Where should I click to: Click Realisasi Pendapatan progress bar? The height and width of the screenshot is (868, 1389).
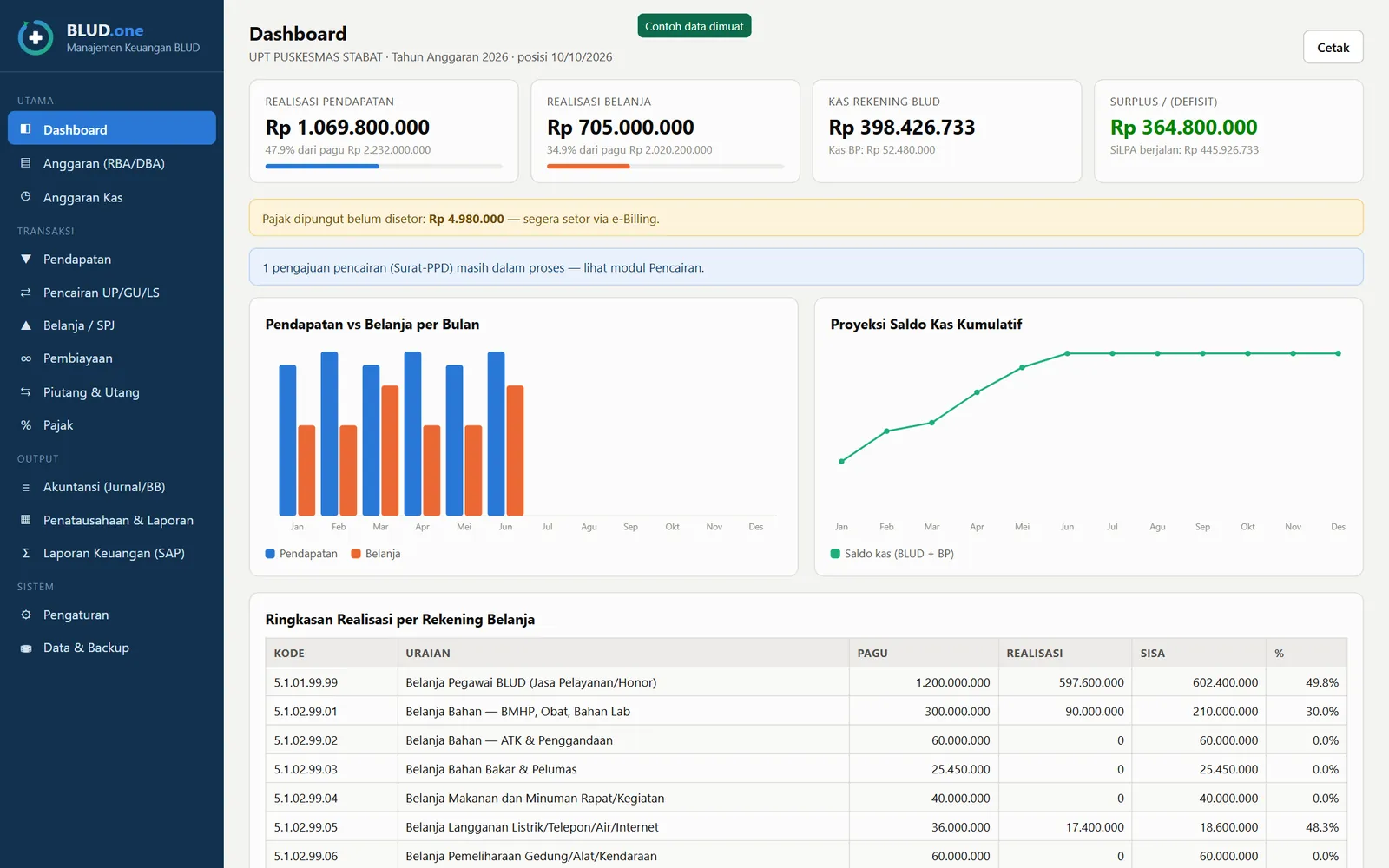pos(384,166)
